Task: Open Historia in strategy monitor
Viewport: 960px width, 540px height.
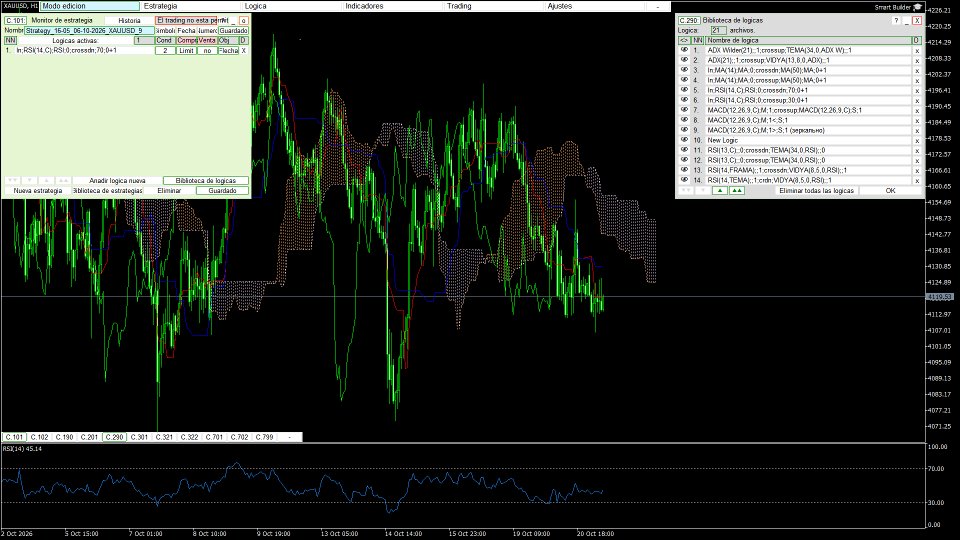Action: 129,20
